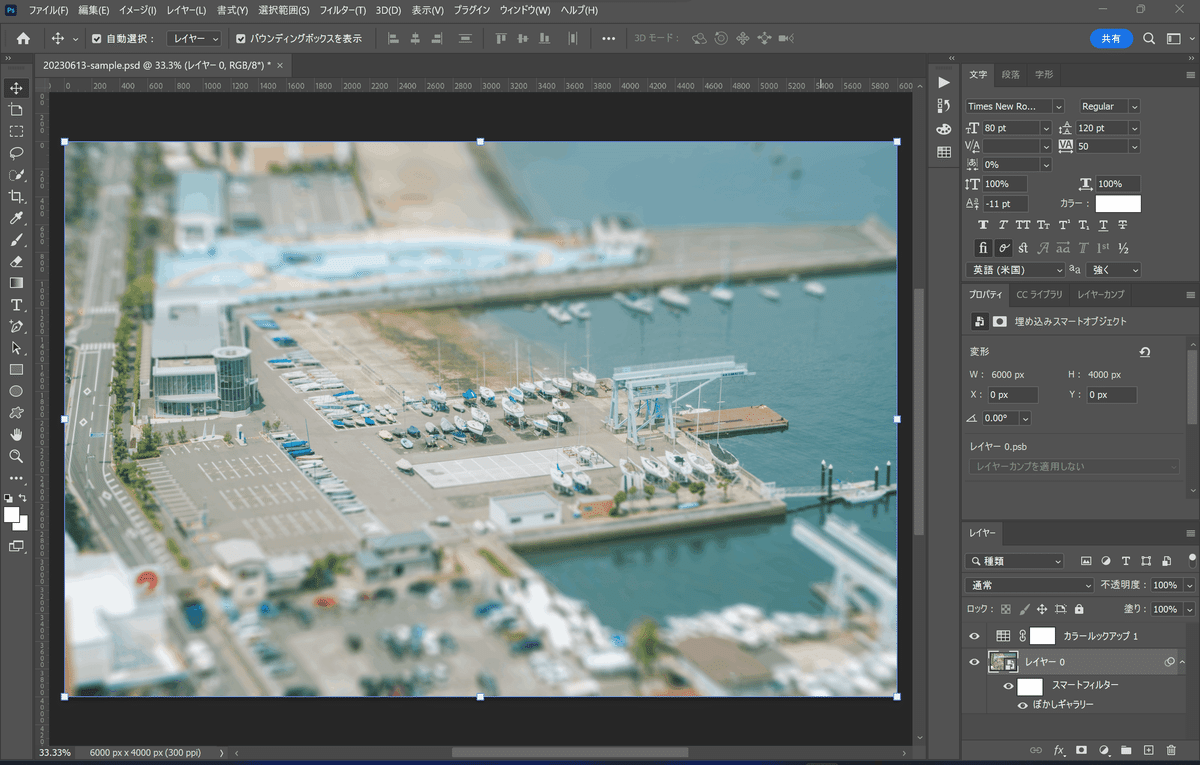This screenshot has width=1200, height=765.
Task: Select the Brush tool
Action: click(16, 240)
